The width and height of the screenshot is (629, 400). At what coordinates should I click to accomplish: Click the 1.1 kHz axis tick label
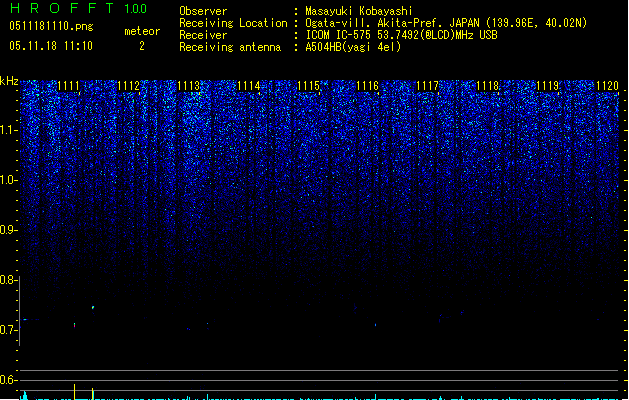tap(8, 130)
